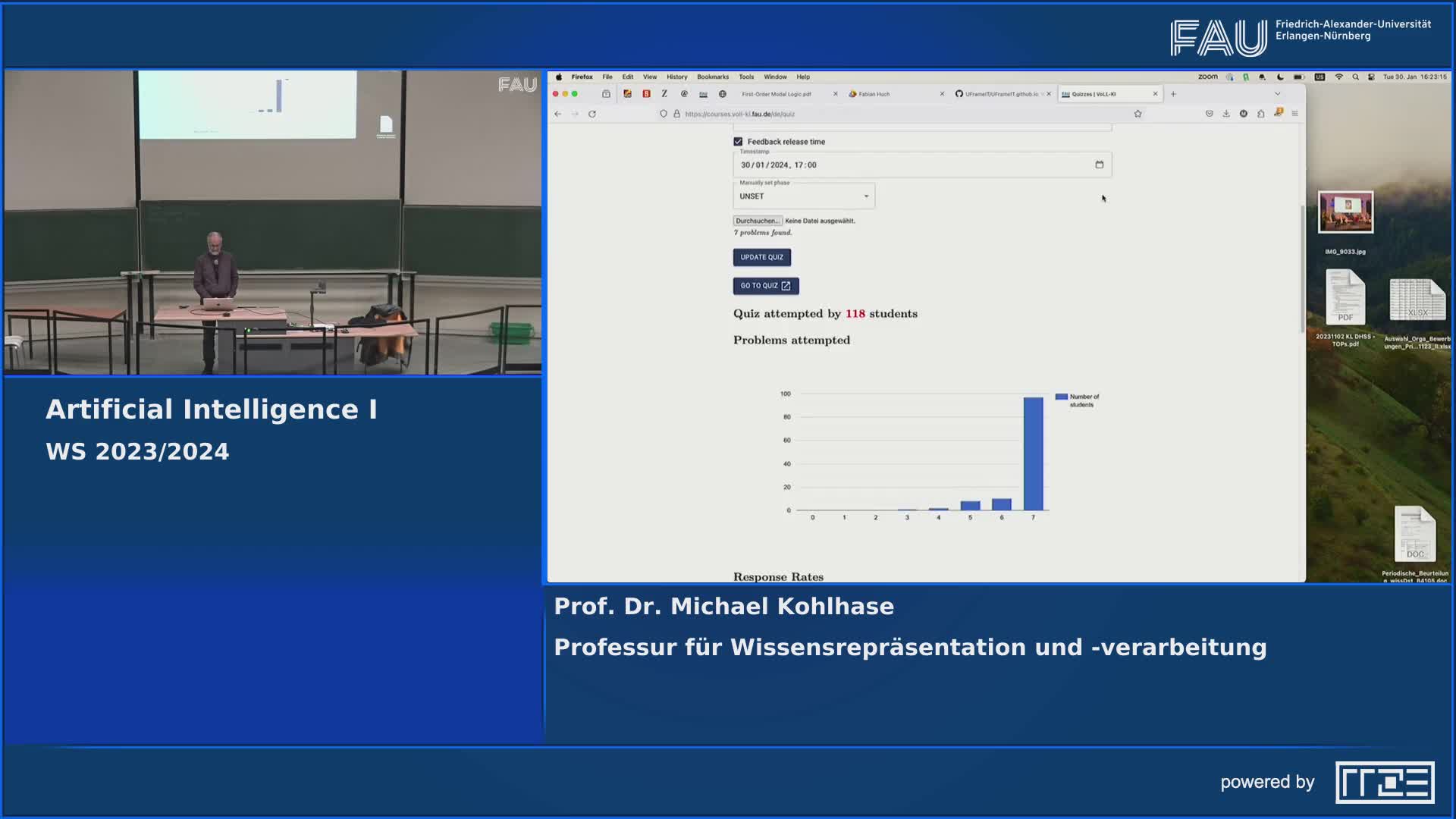Reload the courses.voll-kl.fau.de page
Viewport: 1456px width, 819px height.
click(591, 114)
